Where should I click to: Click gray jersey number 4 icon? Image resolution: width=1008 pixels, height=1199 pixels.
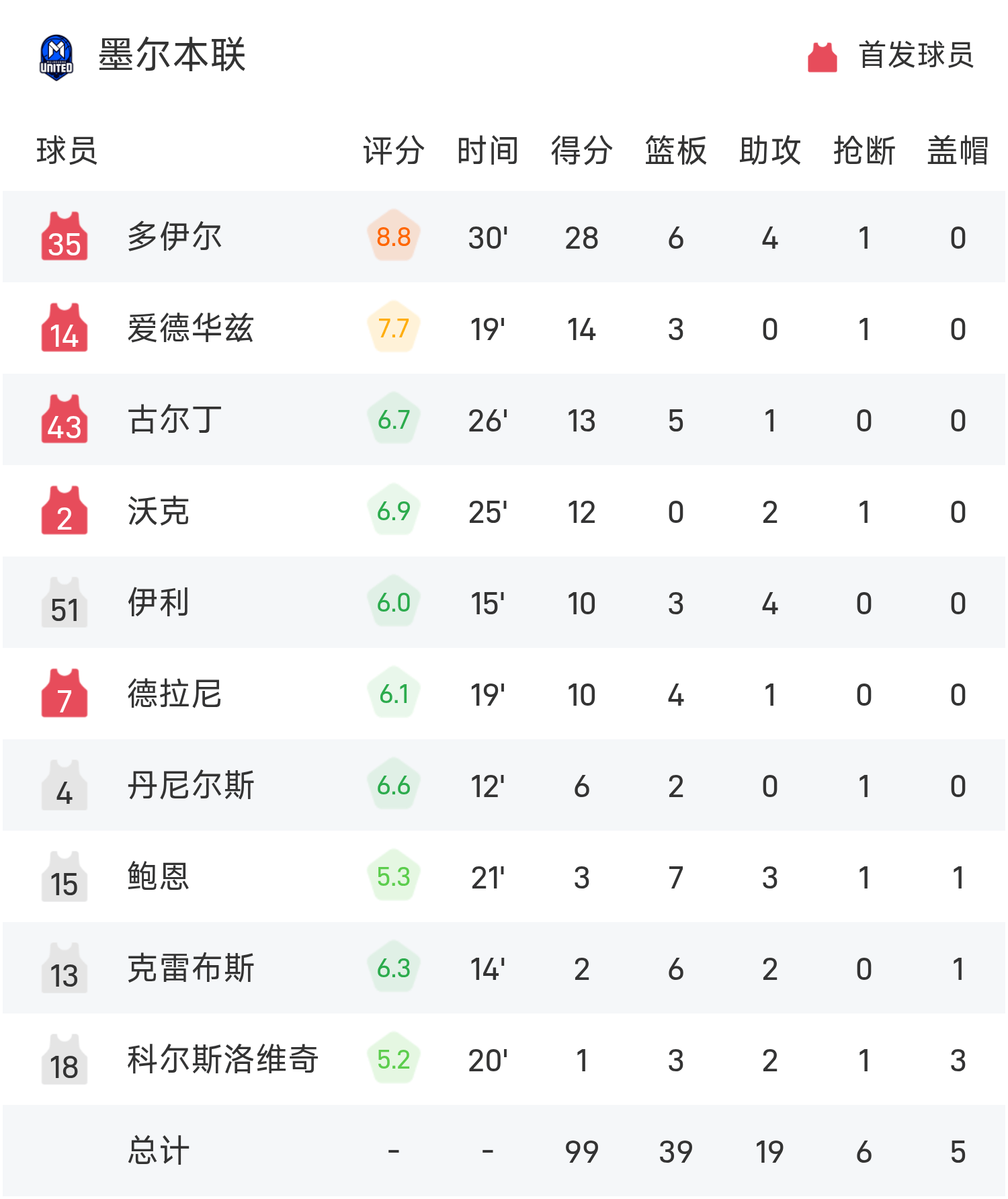[65, 786]
